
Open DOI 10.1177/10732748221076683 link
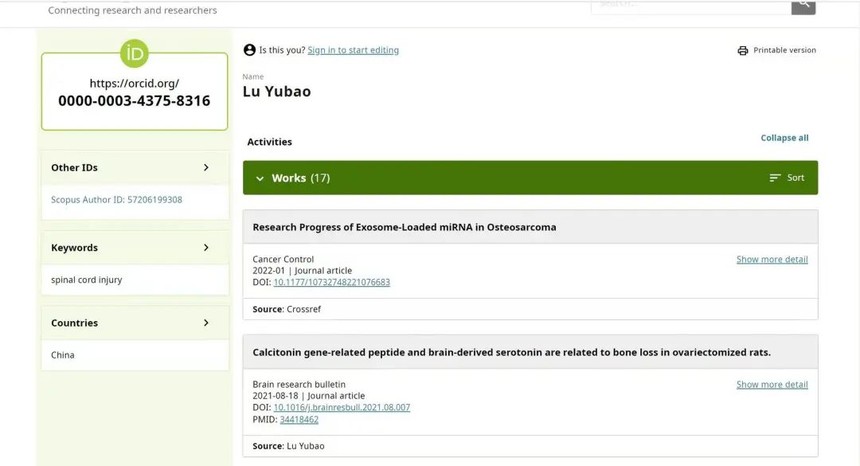332,282
